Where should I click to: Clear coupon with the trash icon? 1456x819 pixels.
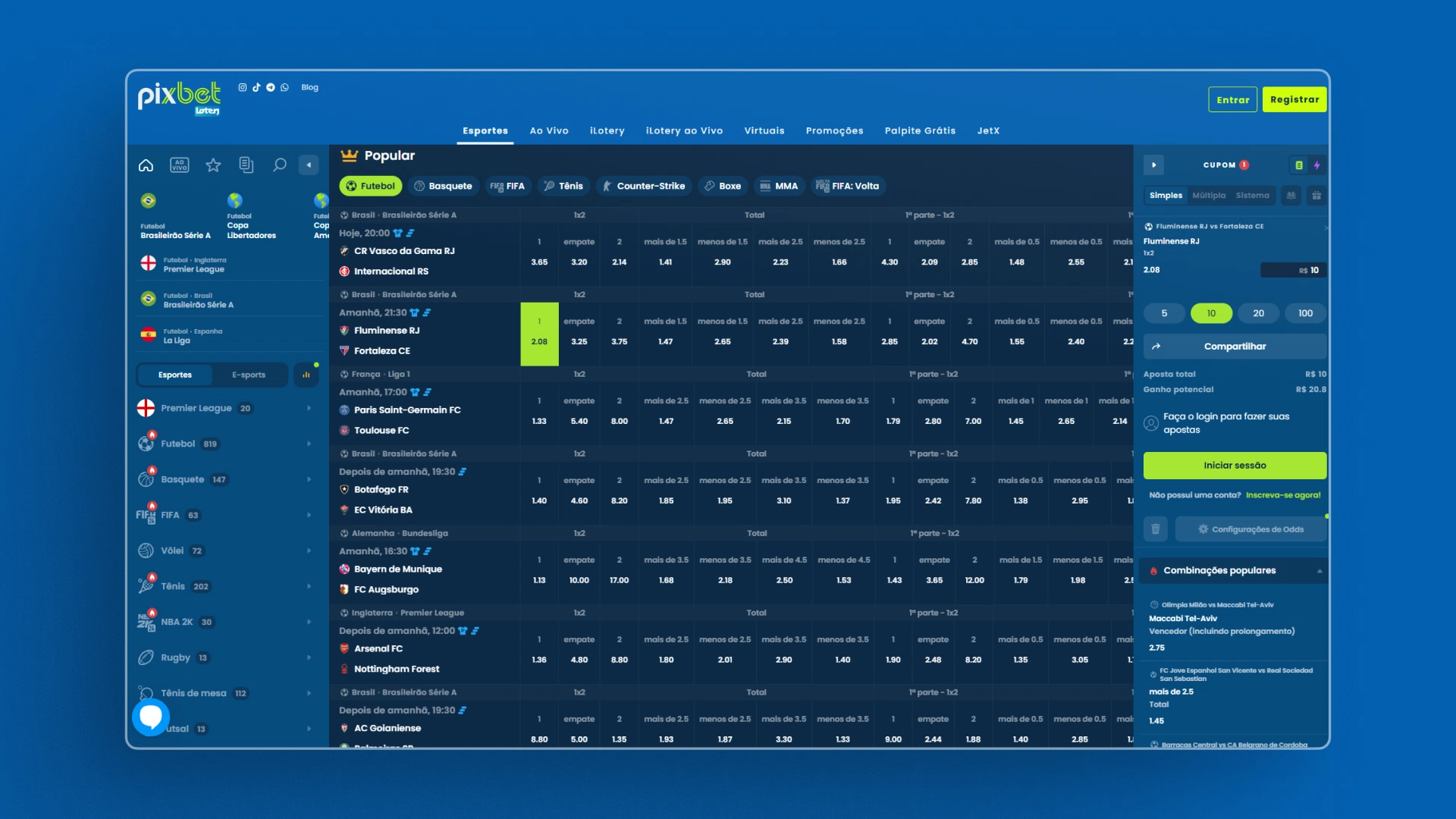coord(1155,529)
